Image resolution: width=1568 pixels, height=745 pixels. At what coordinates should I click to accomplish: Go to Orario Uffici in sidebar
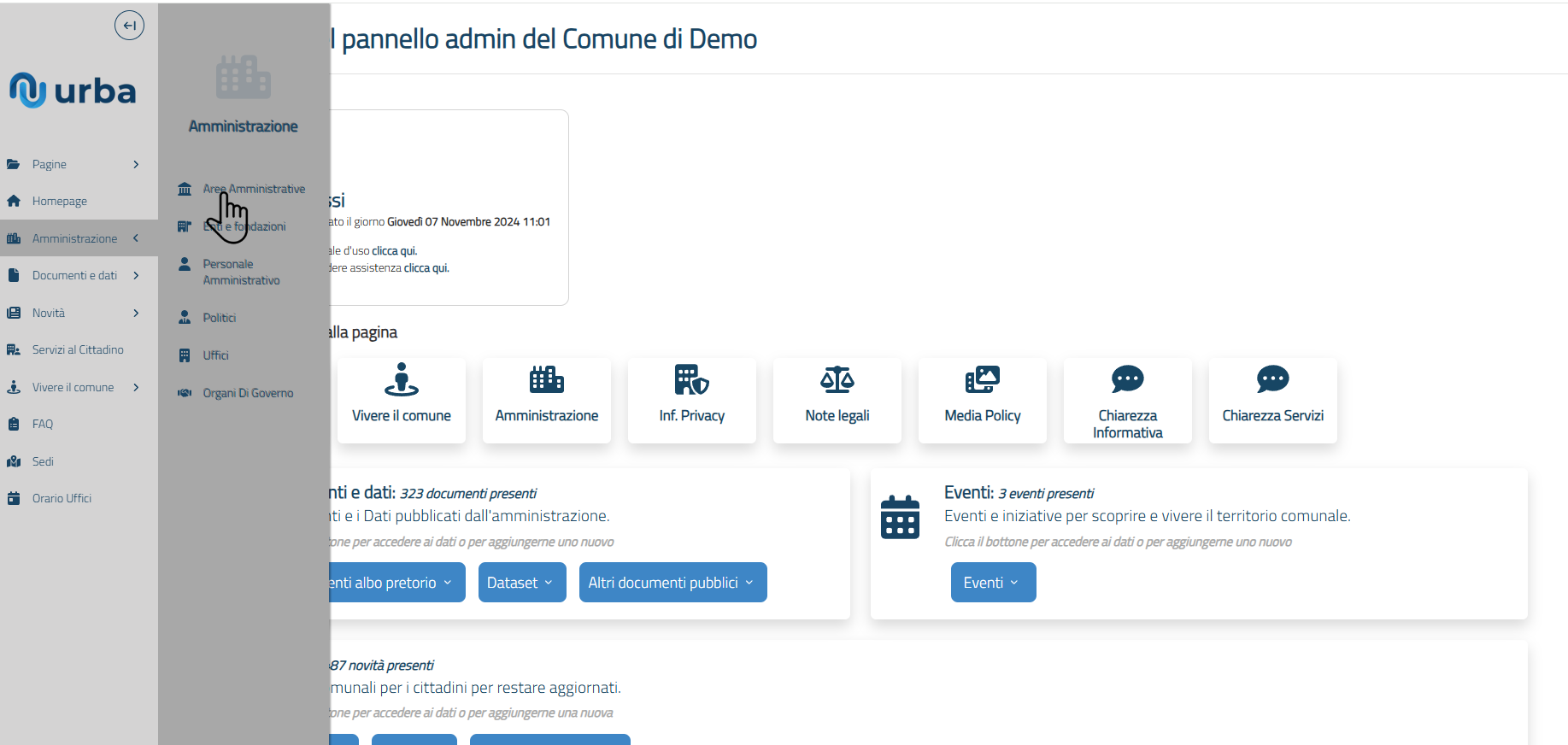(62, 498)
